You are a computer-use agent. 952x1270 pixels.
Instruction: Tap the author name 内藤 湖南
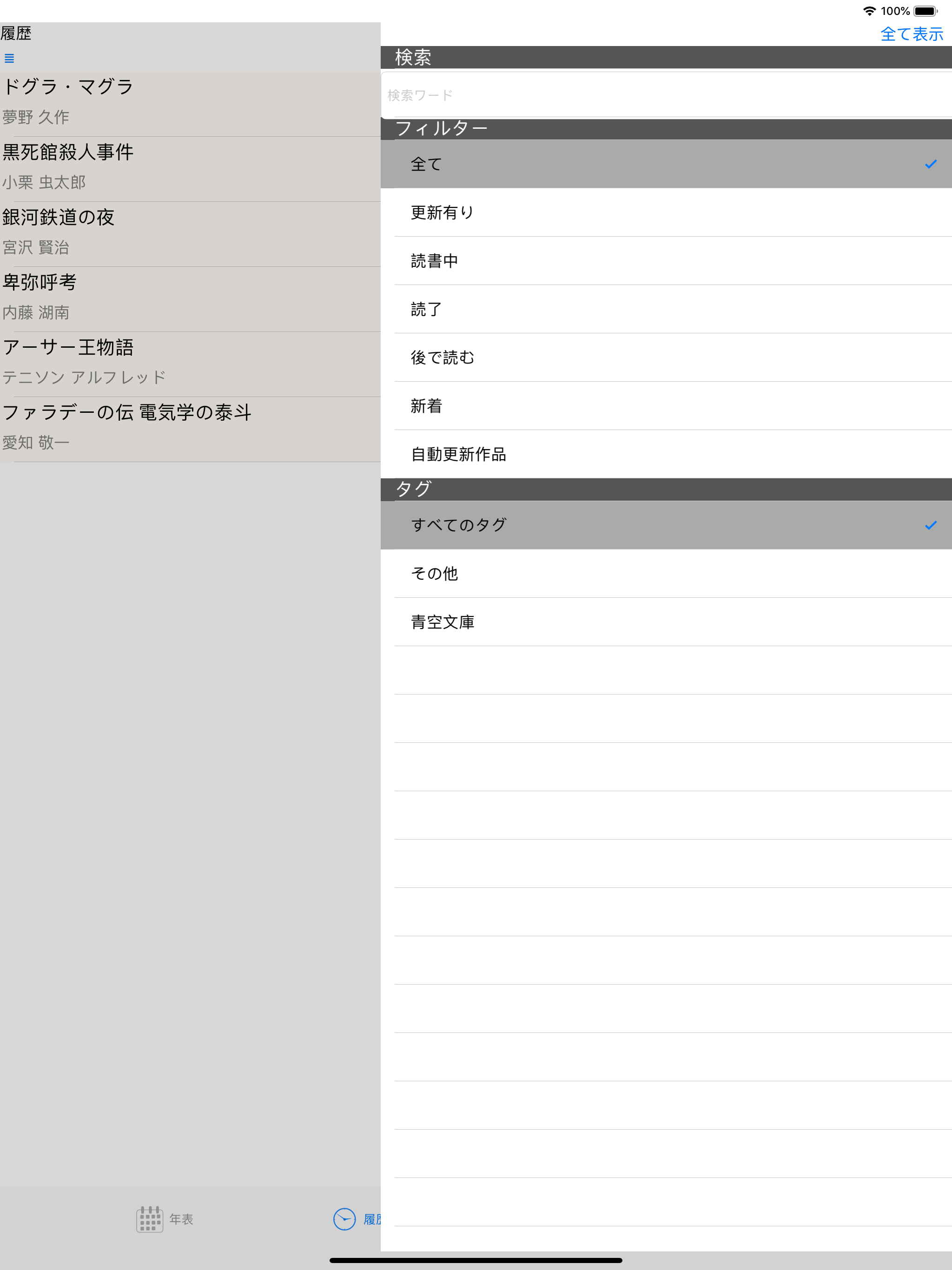(36, 312)
